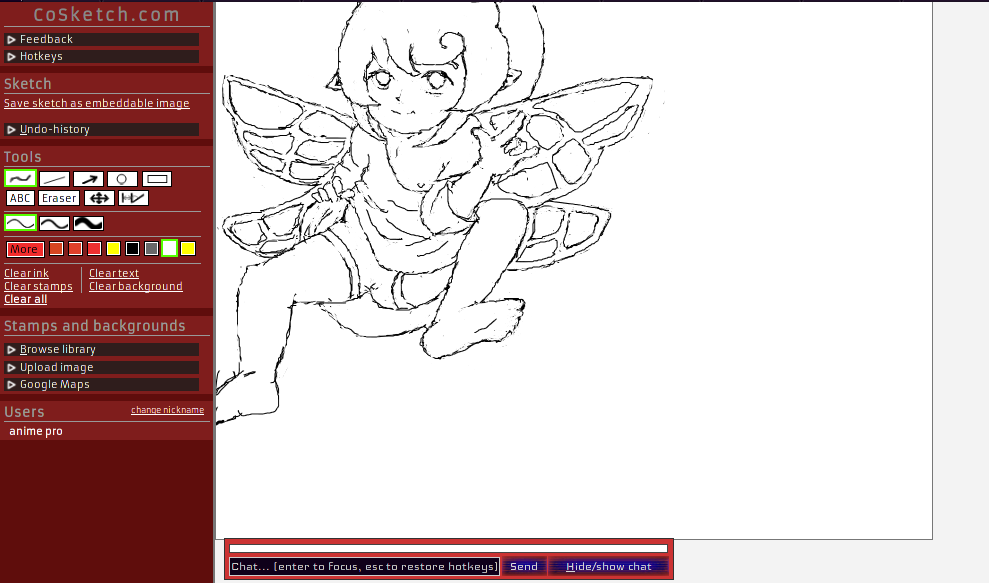Screen dimensions: 989x583
Task: Select the measure/checkmark tool next to pan
Action: (x=134, y=198)
